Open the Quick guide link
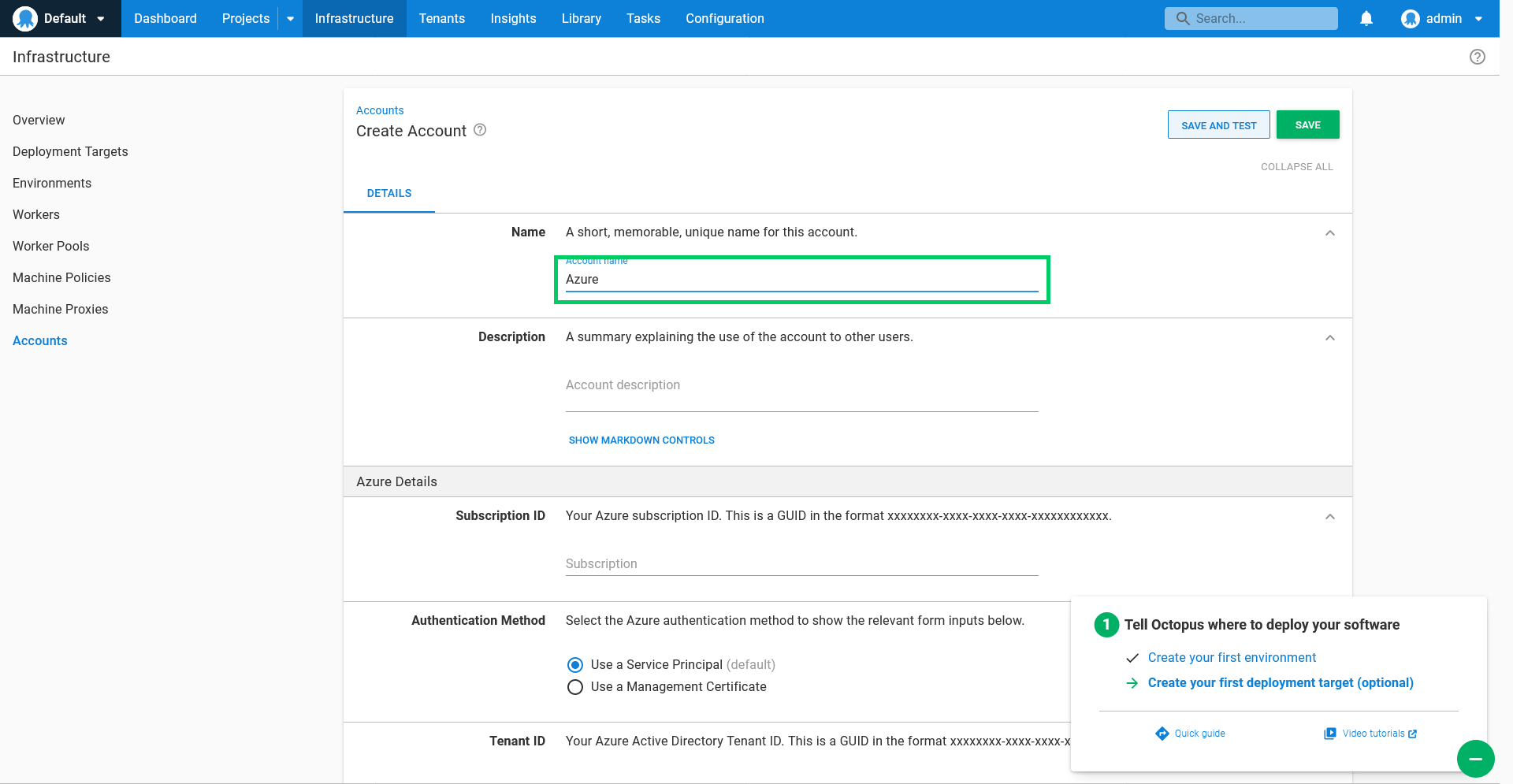This screenshot has height=784, width=1513. [x=1199, y=734]
